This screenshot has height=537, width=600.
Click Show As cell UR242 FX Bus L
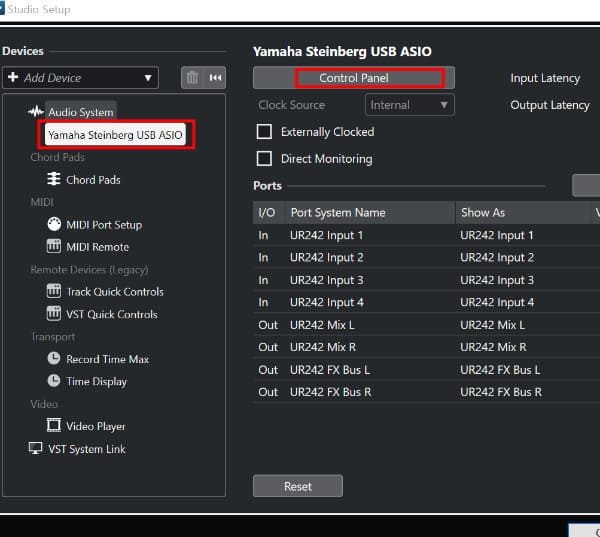[500, 370]
